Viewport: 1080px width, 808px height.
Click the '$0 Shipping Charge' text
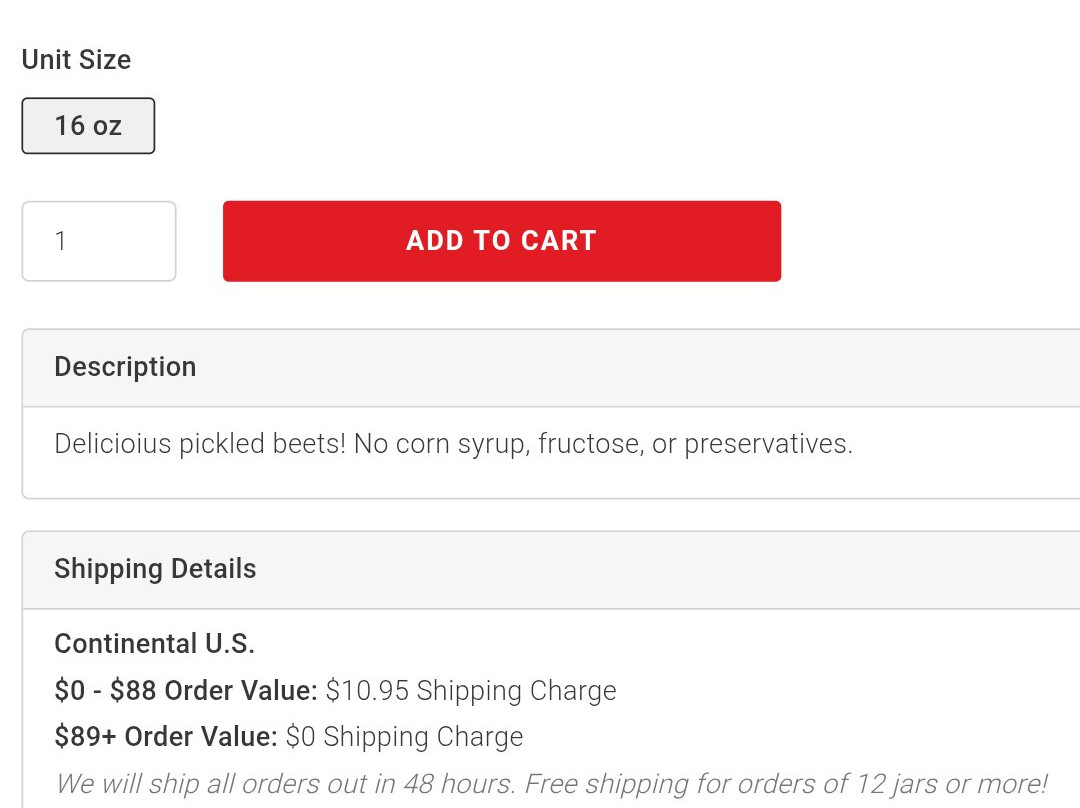pyautogui.click(x=404, y=737)
